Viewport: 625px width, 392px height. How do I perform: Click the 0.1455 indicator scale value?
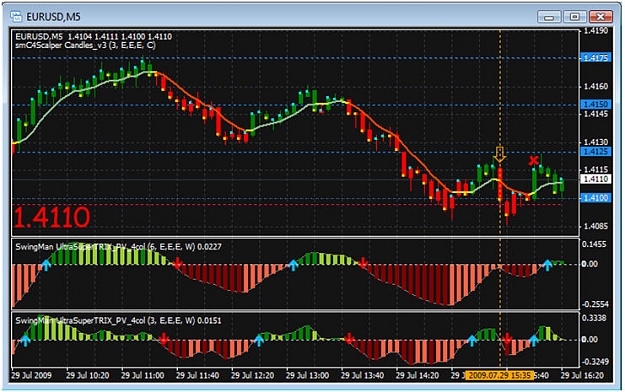(x=595, y=244)
